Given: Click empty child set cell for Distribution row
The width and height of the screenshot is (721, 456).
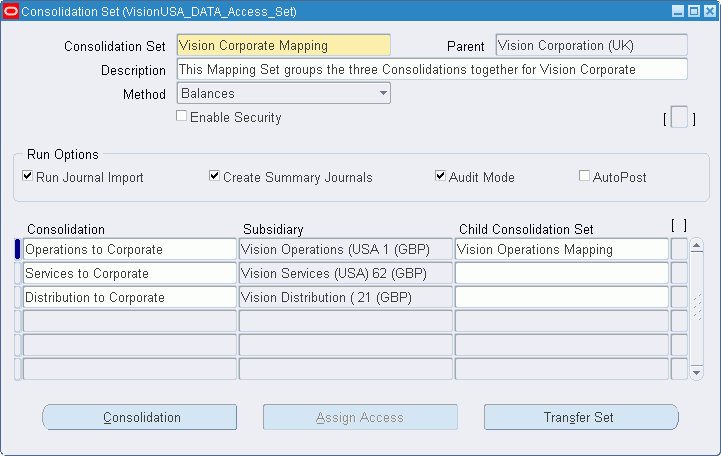Looking at the screenshot, I should pos(561,297).
